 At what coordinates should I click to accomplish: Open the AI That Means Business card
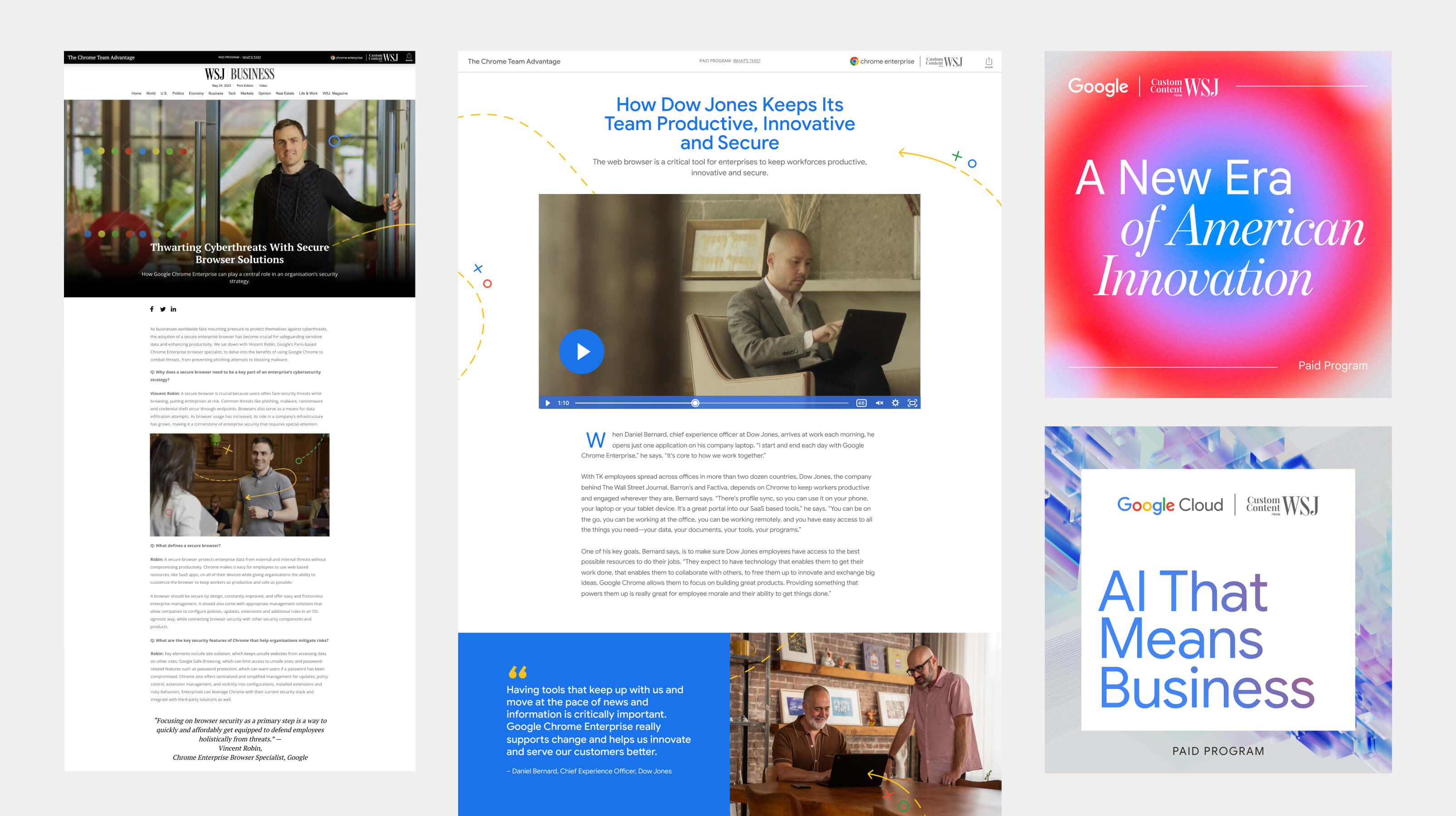pyautogui.click(x=1217, y=599)
